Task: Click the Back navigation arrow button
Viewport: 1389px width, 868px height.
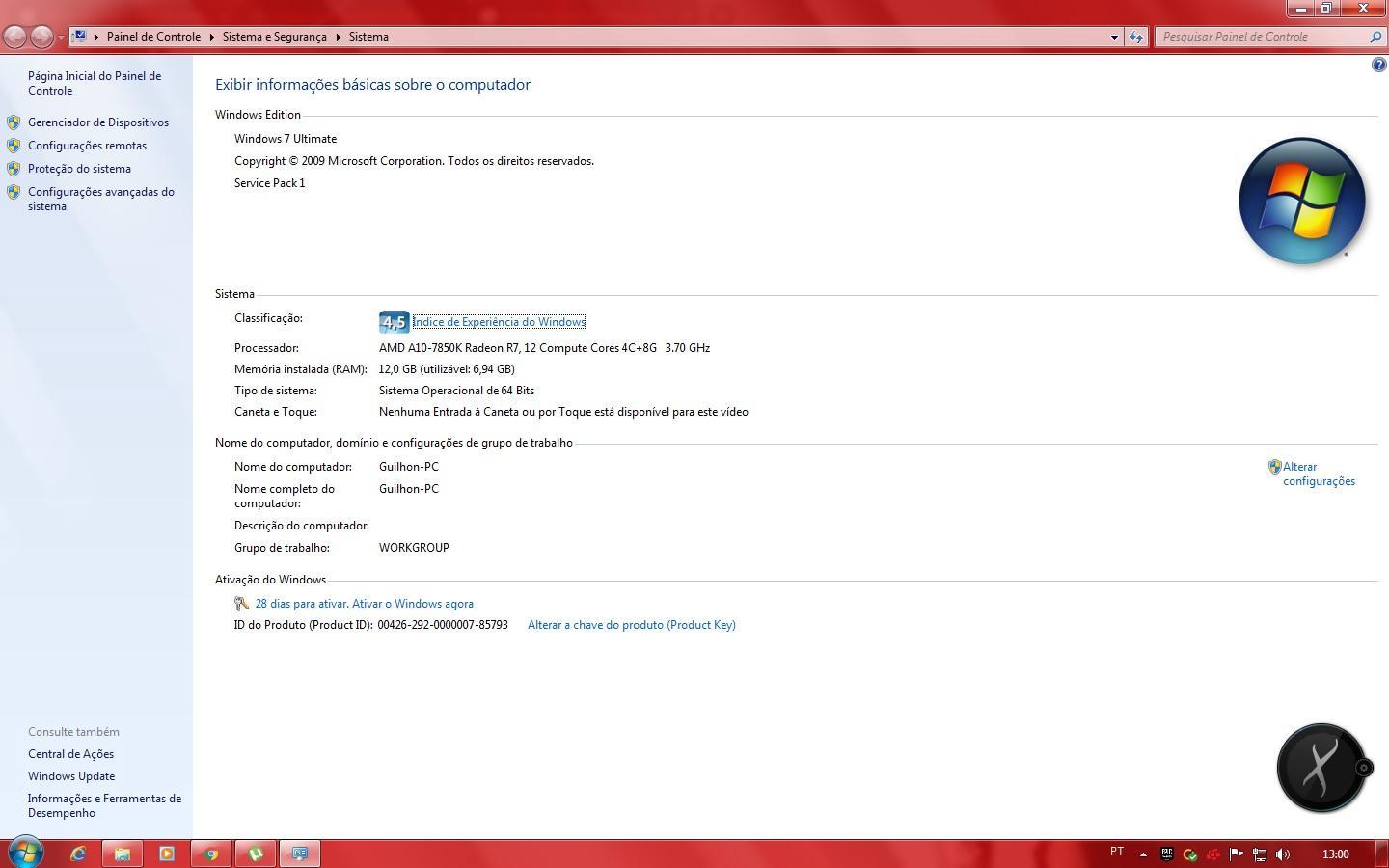Action: (14, 37)
